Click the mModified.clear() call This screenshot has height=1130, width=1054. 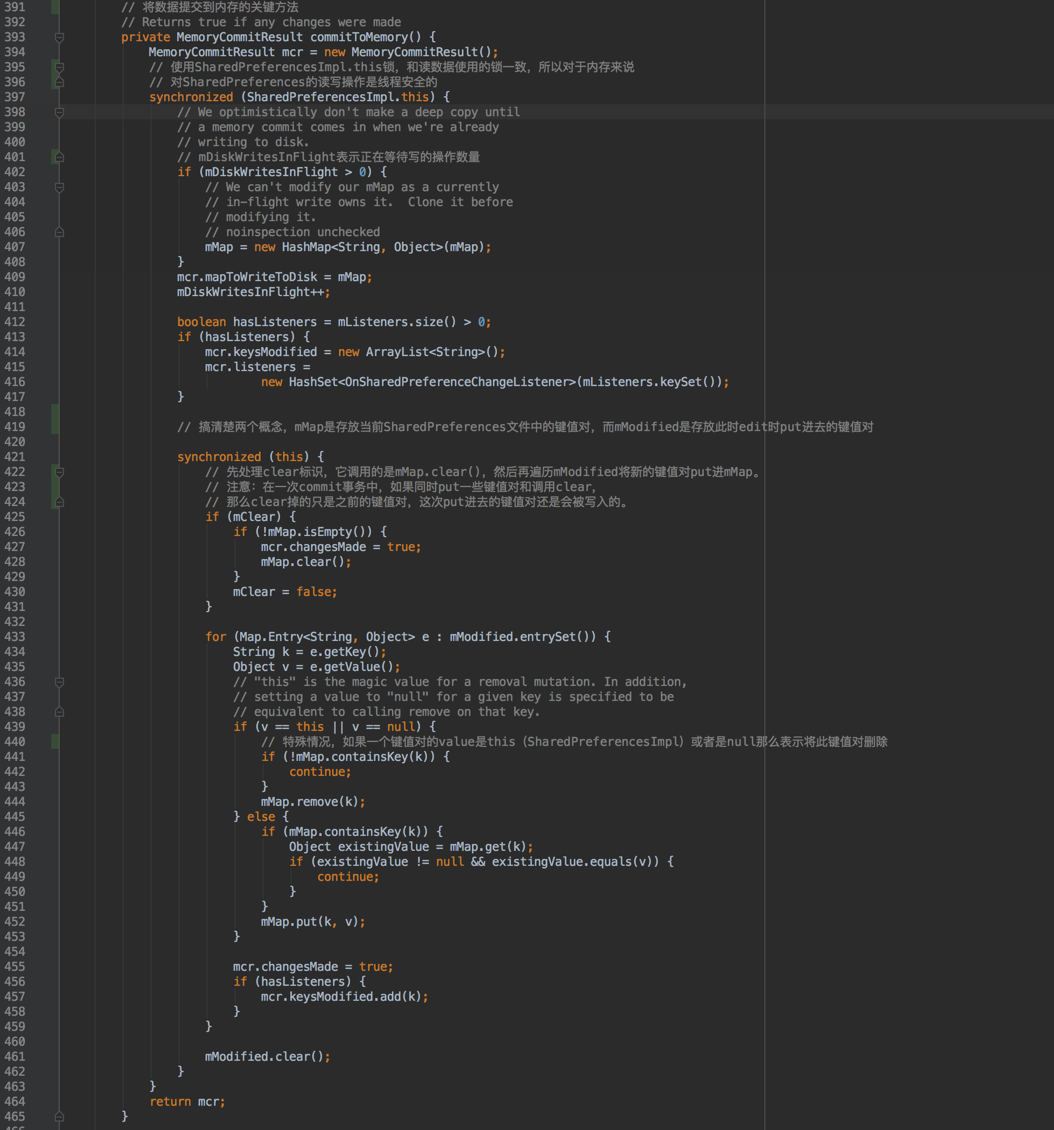tap(267, 1056)
